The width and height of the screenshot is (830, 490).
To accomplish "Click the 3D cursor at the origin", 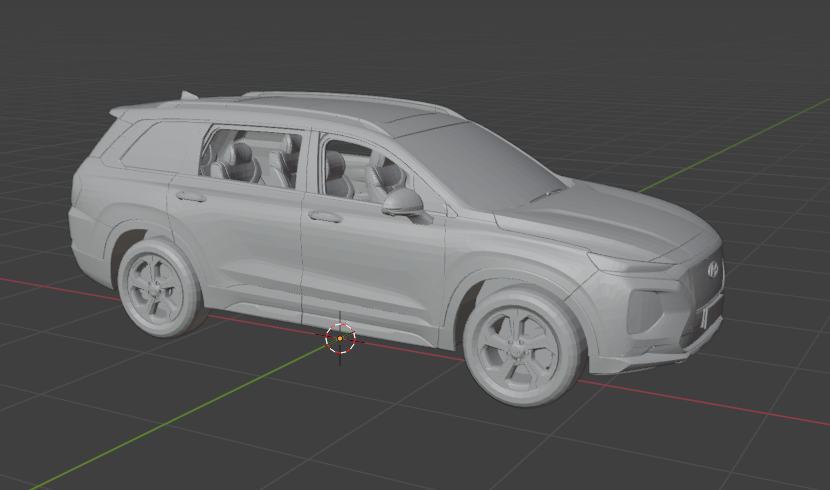I will tap(340, 338).
